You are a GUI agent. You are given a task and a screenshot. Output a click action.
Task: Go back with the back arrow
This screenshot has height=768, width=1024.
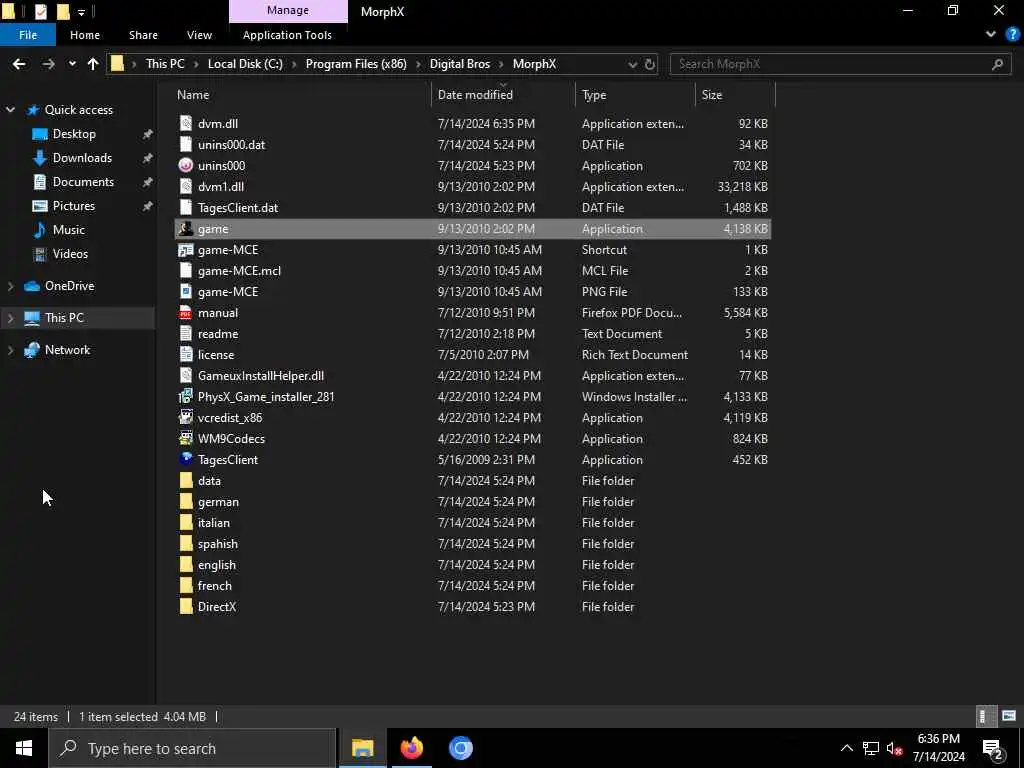[x=19, y=64]
